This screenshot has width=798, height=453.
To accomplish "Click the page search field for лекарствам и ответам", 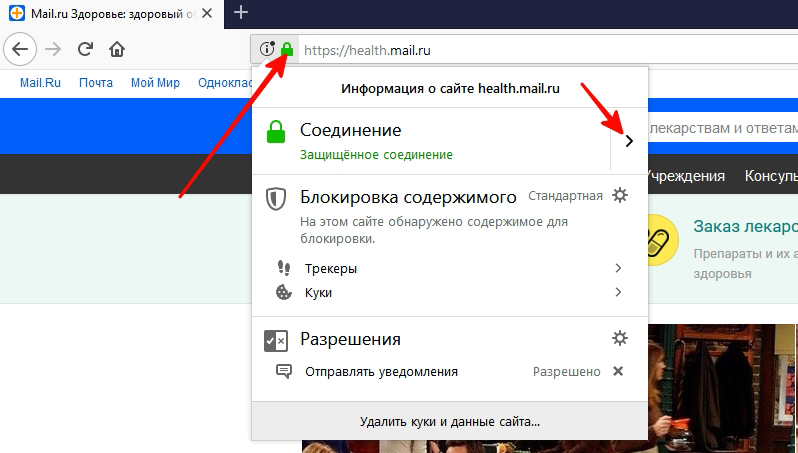I will click(x=723, y=128).
